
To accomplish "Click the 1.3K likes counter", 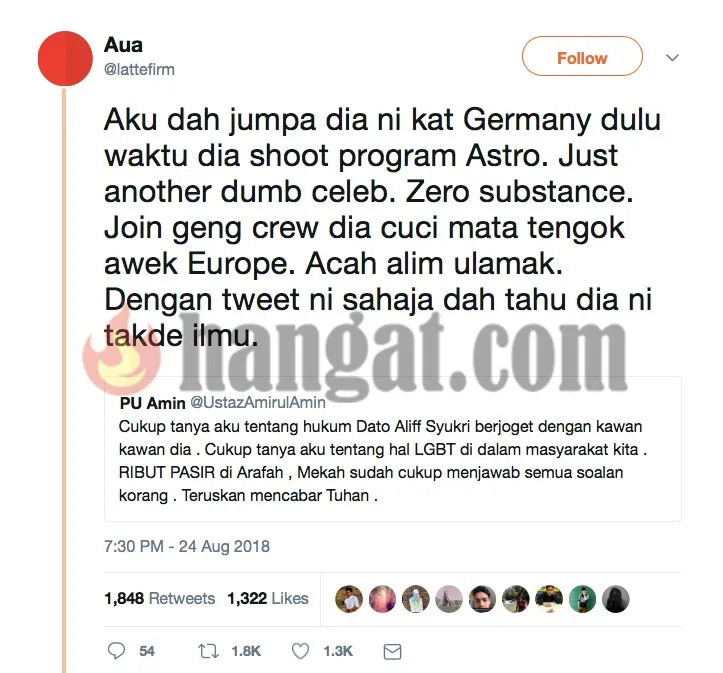I will 338,651.
